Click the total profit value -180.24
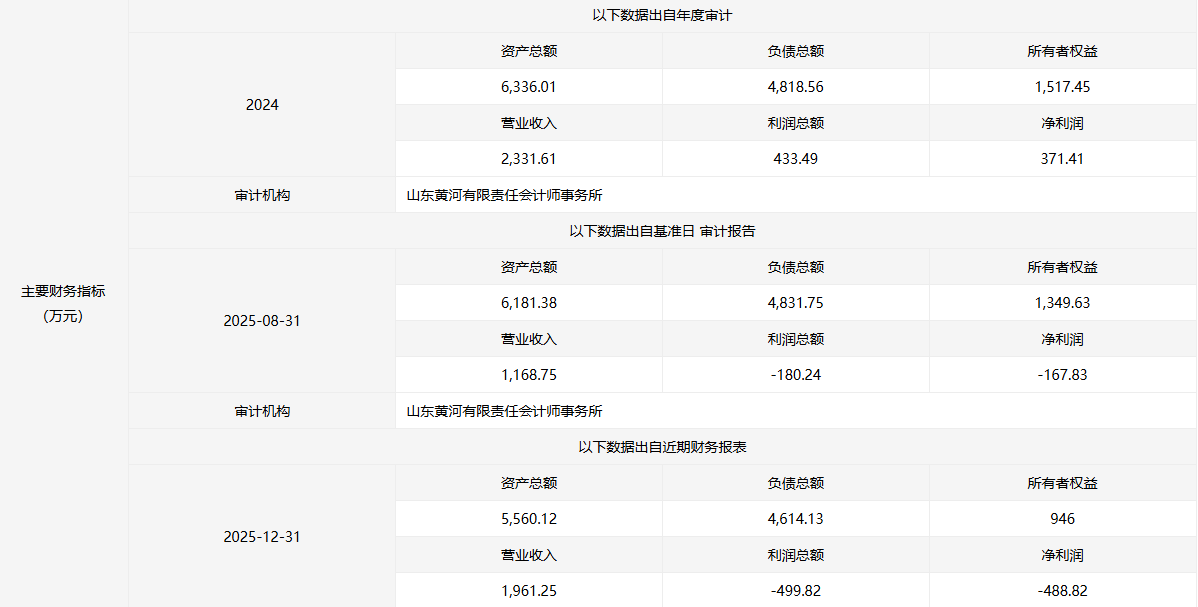The width and height of the screenshot is (1198, 607). tap(795, 375)
